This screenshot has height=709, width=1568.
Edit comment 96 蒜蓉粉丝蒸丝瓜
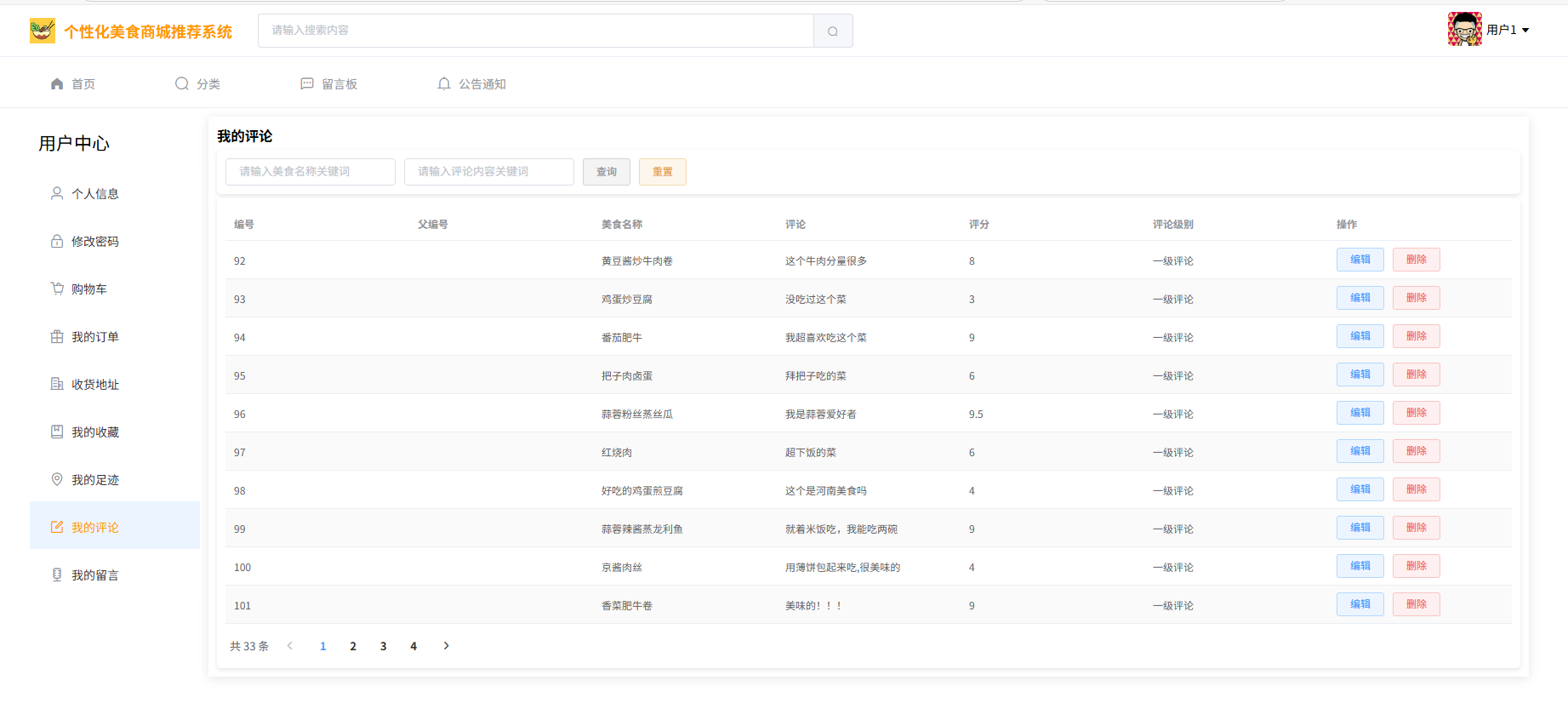pos(1360,413)
